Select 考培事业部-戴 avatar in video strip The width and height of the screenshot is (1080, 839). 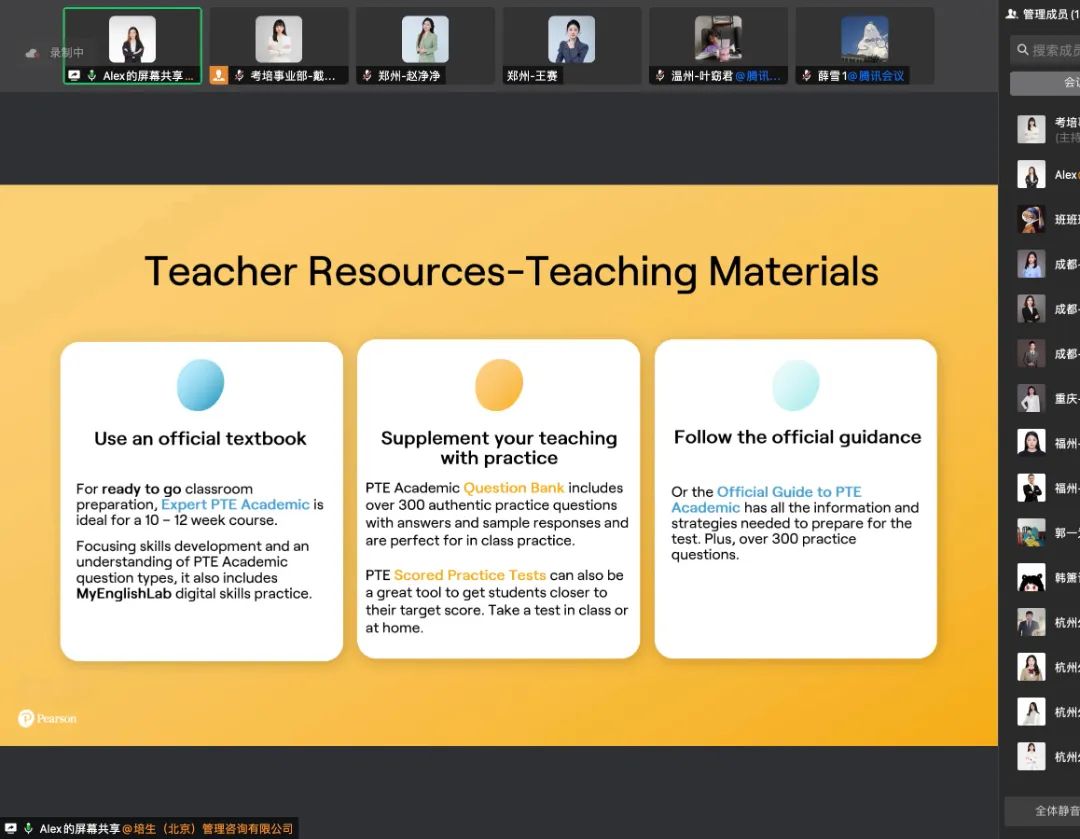[x=279, y=39]
